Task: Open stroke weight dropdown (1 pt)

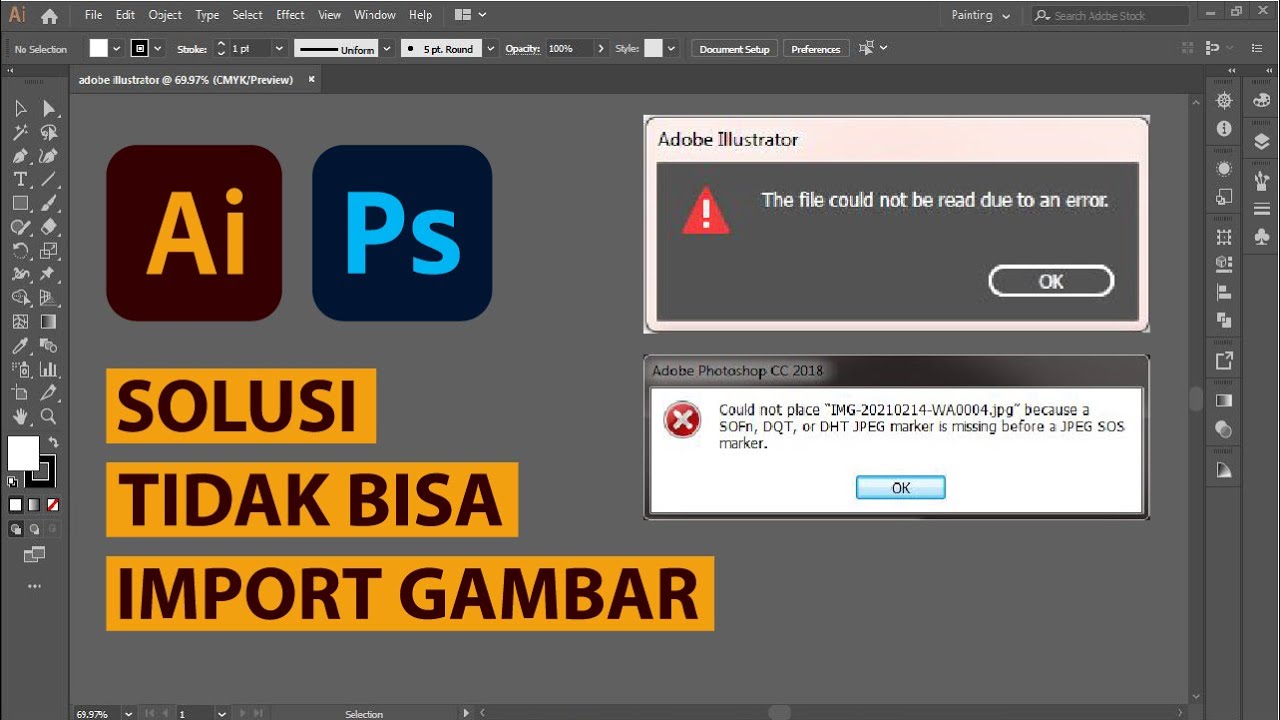Action: (x=279, y=49)
